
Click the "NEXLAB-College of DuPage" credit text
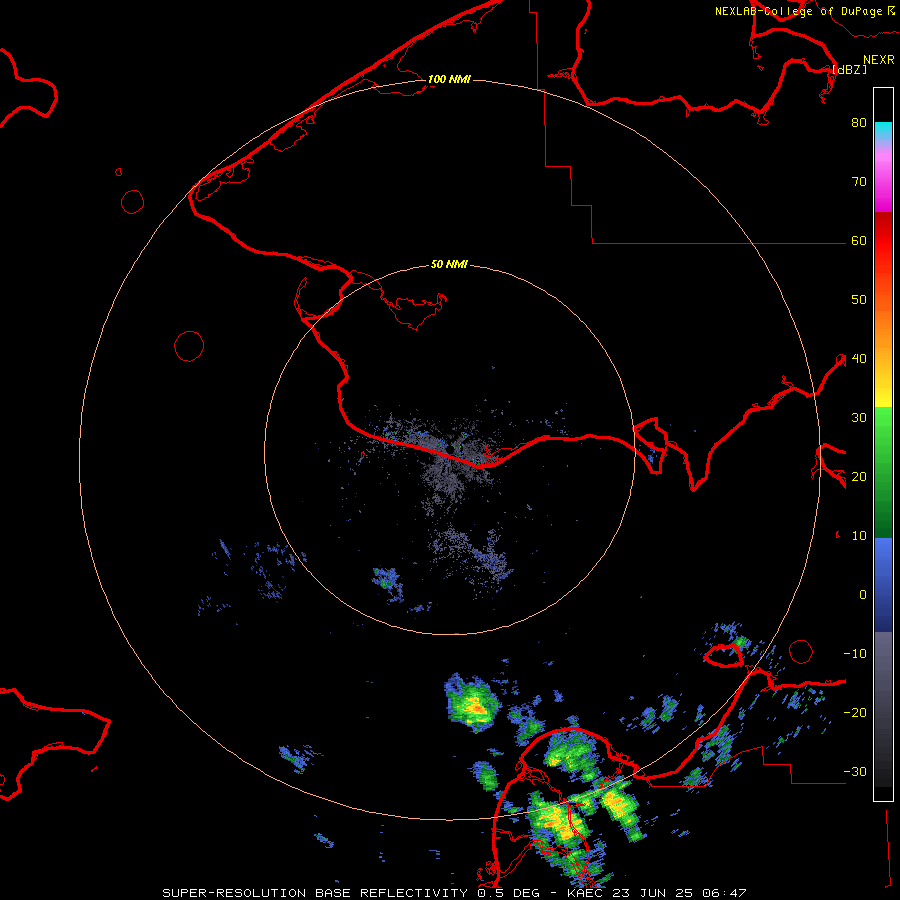(x=799, y=11)
